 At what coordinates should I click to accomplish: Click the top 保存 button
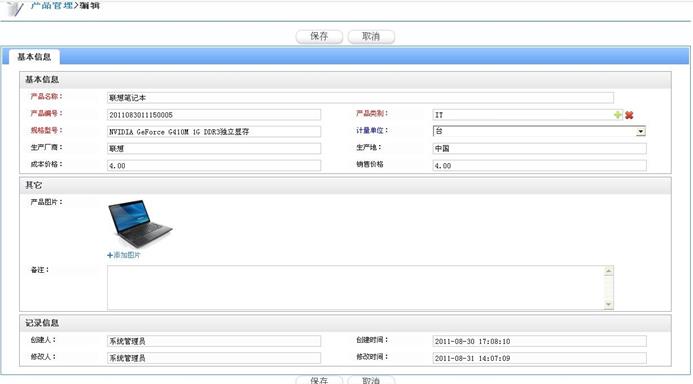click(319, 36)
